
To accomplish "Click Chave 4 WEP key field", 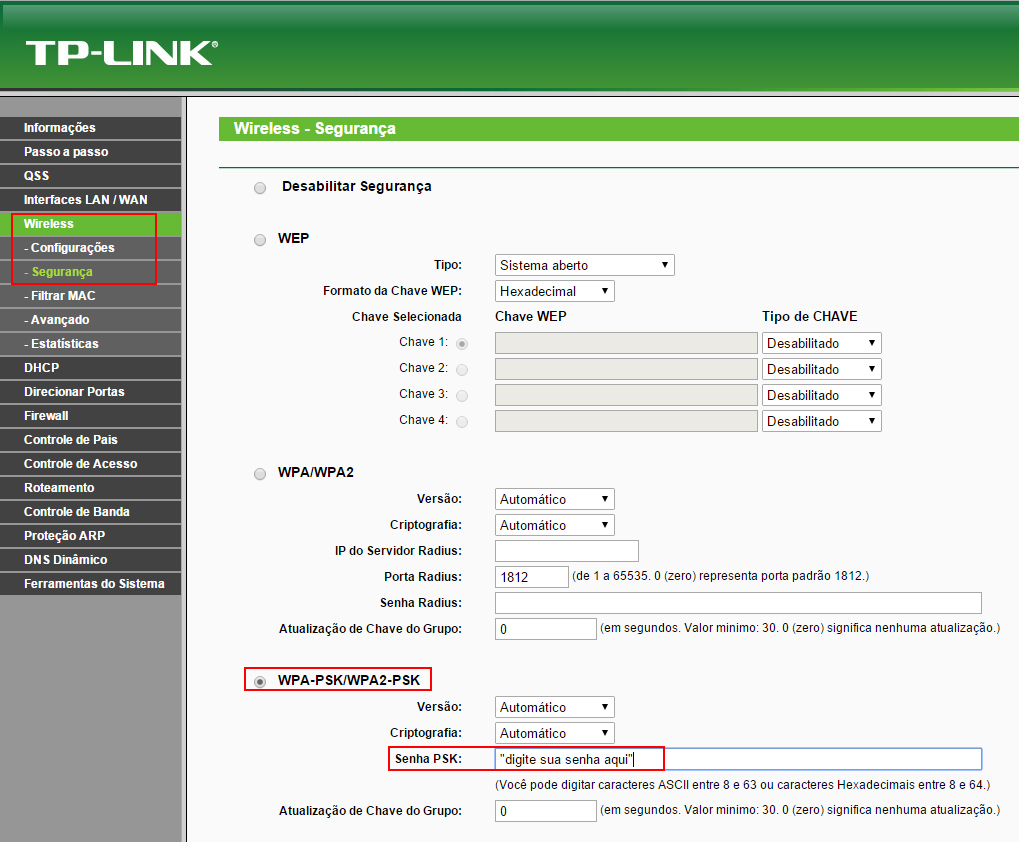I will (626, 421).
